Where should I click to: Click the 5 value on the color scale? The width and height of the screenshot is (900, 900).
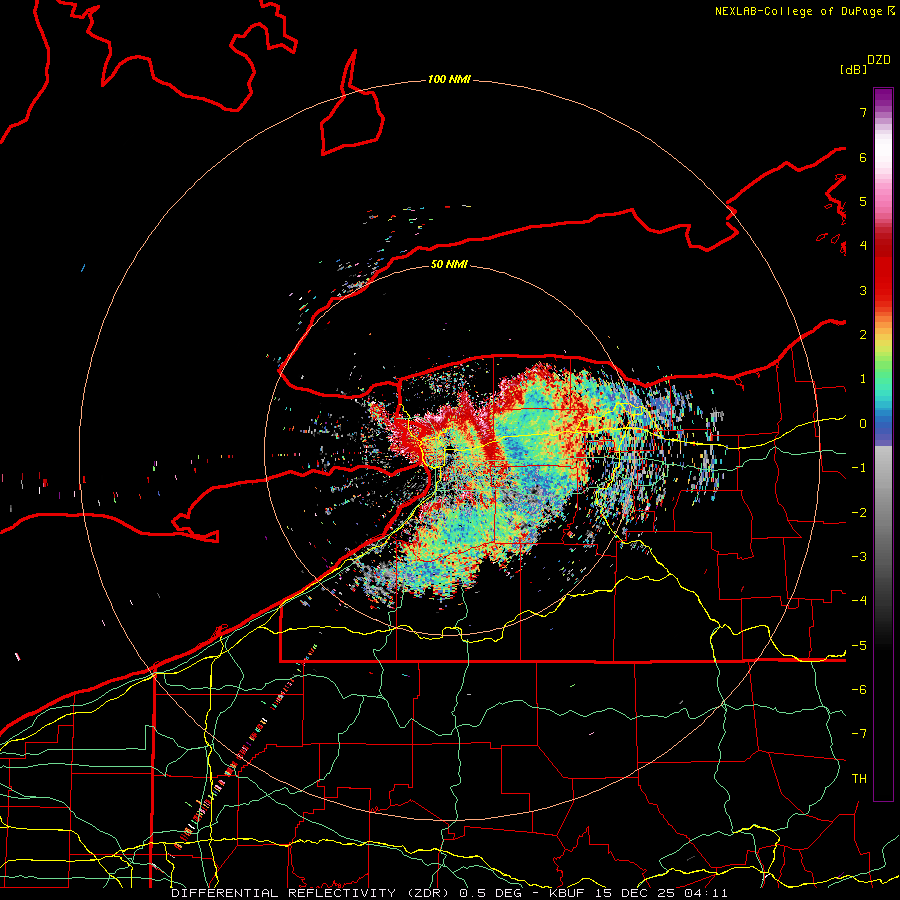pos(863,201)
